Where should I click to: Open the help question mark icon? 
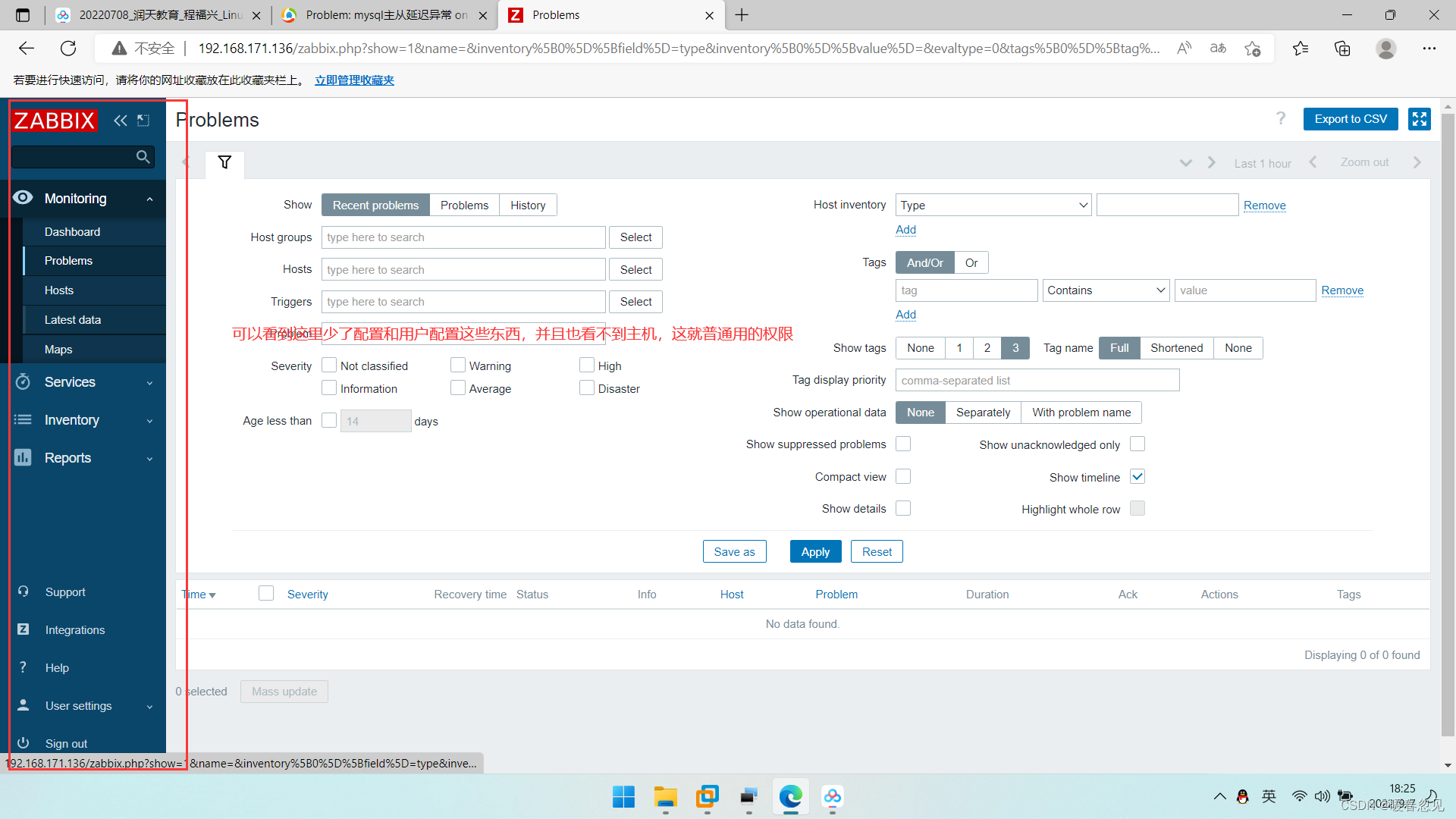1281,118
